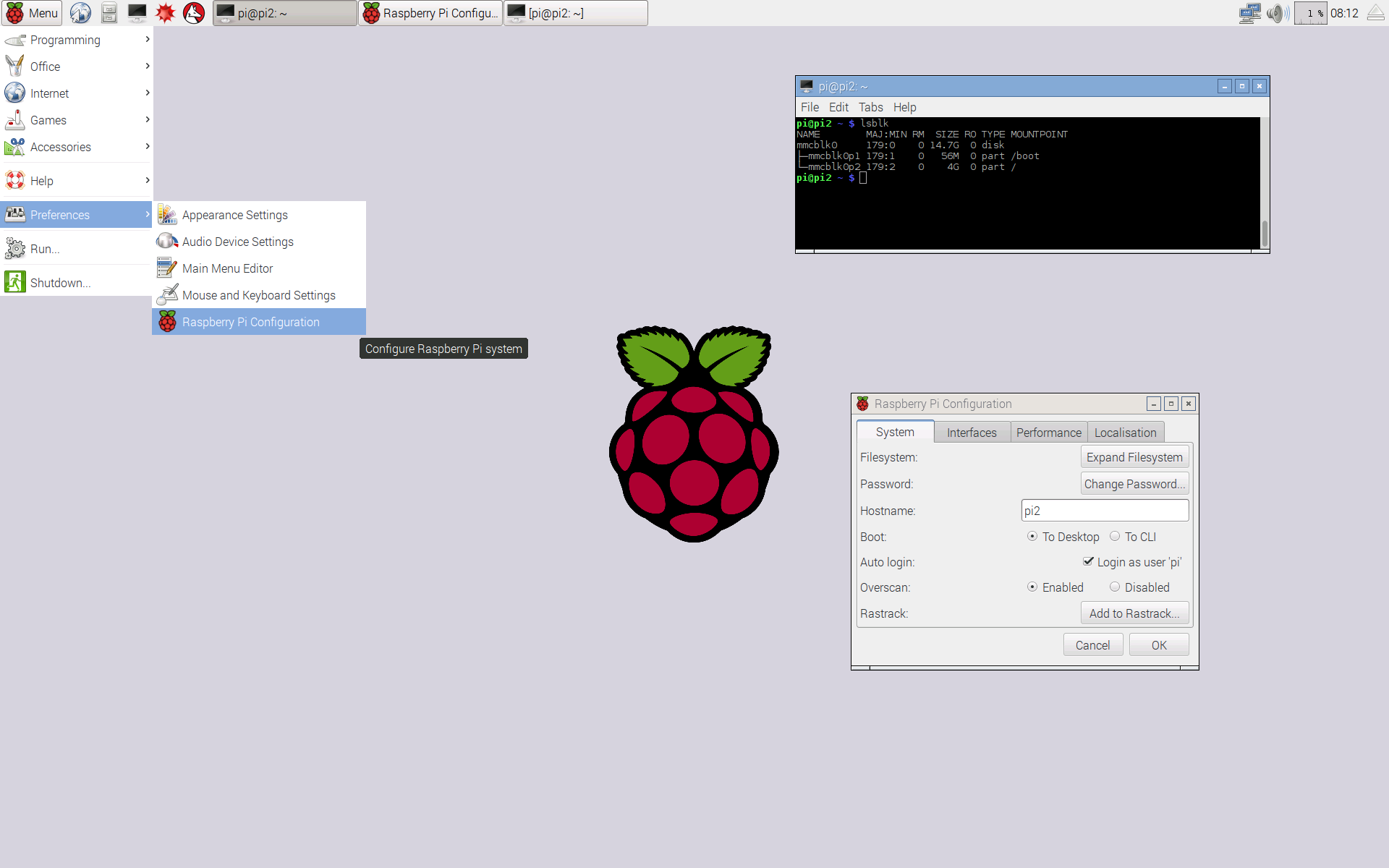
Task: Click the Help menu icon in taskbar
Action: pyautogui.click(x=17, y=181)
